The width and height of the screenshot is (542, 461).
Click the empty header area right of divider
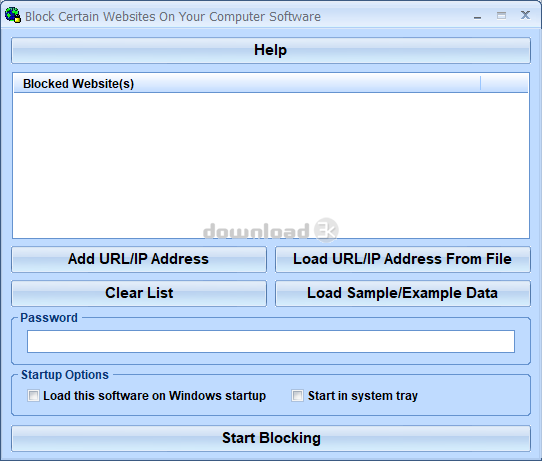click(504, 84)
